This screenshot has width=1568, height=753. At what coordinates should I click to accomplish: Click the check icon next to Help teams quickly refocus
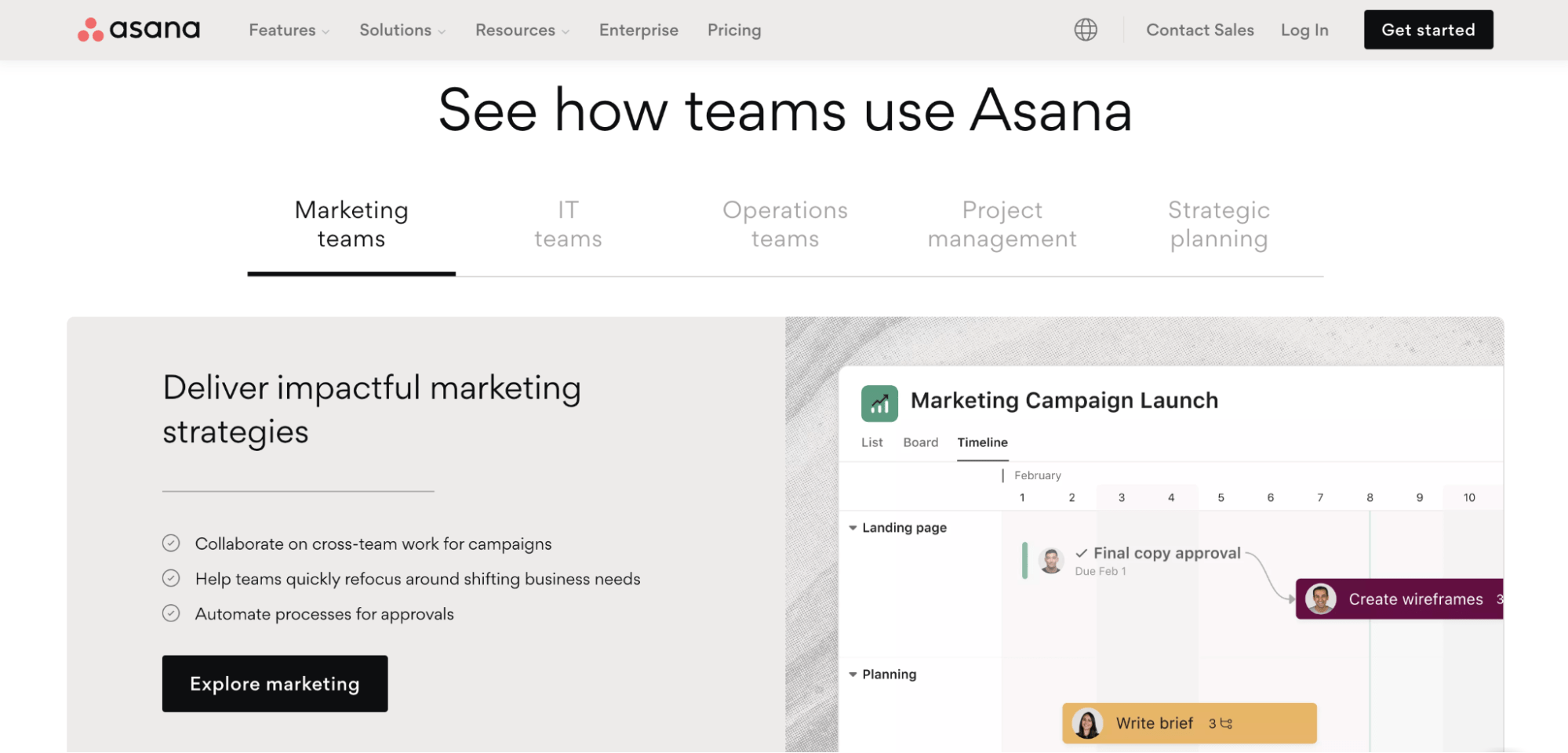click(171, 578)
